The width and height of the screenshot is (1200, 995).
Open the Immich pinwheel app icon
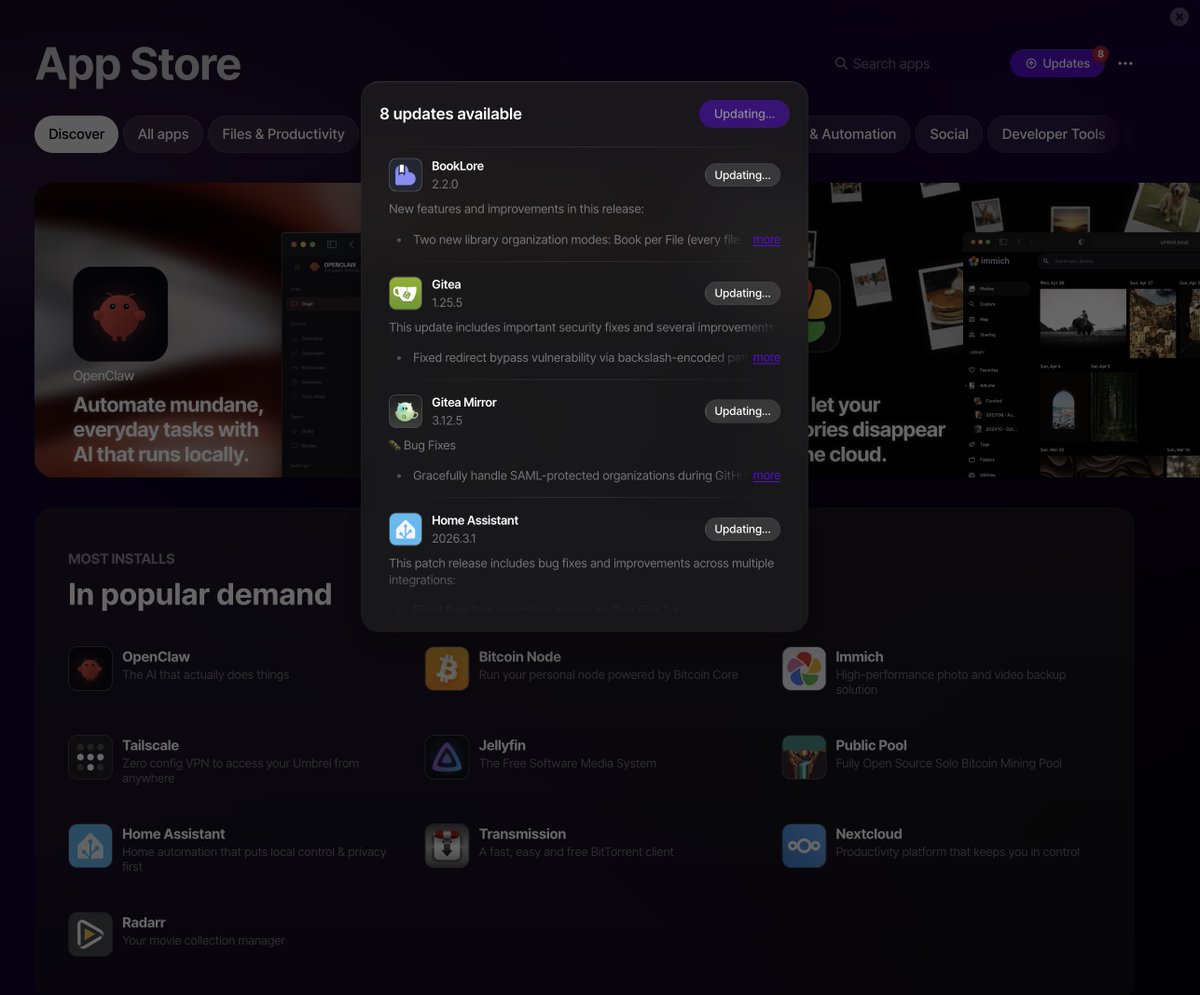[x=804, y=669]
